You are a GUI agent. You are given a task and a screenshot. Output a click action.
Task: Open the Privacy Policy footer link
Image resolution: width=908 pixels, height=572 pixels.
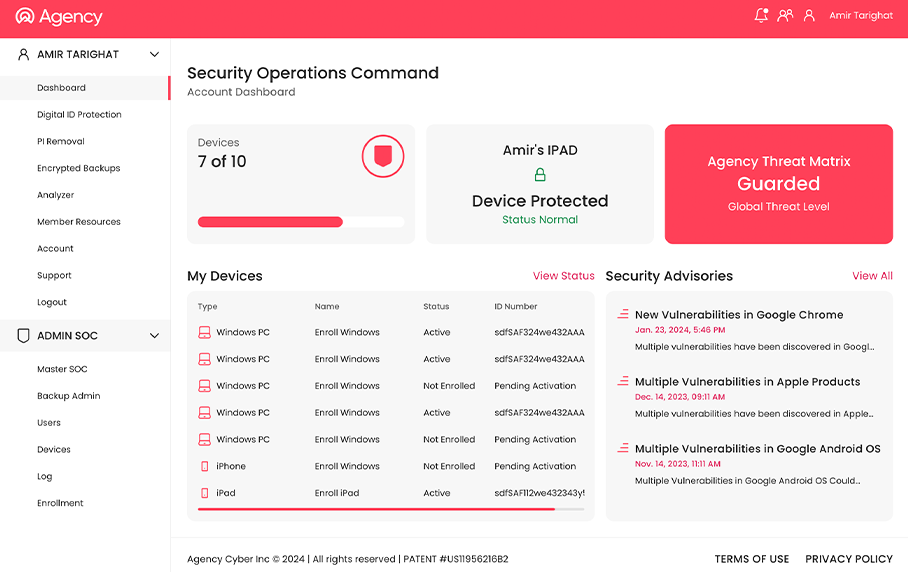848,559
